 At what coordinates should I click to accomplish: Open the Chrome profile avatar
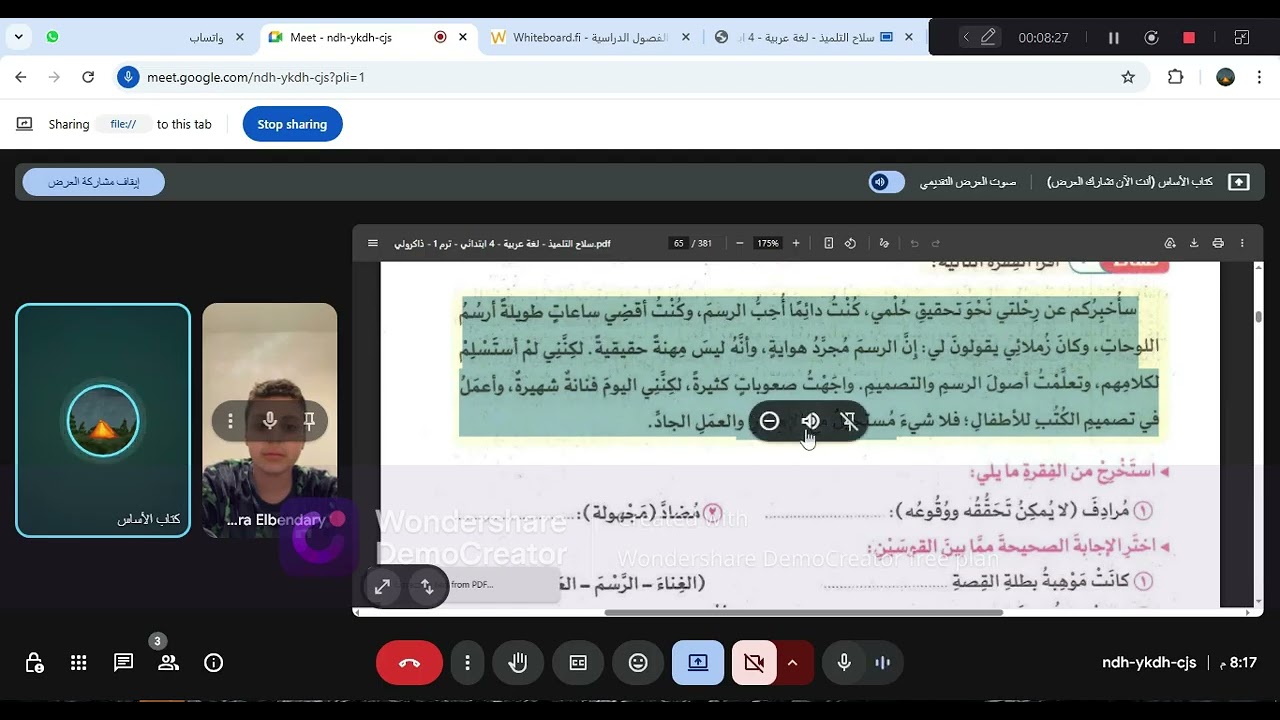click(1226, 77)
